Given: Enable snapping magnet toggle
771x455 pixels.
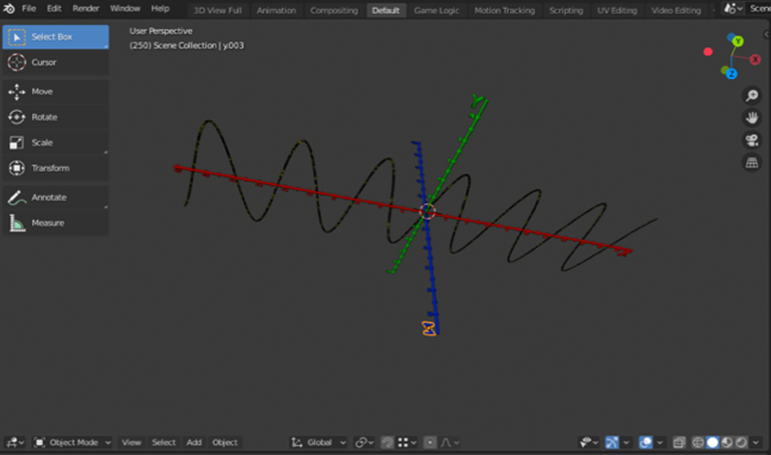Looking at the screenshot, I should coord(385,442).
